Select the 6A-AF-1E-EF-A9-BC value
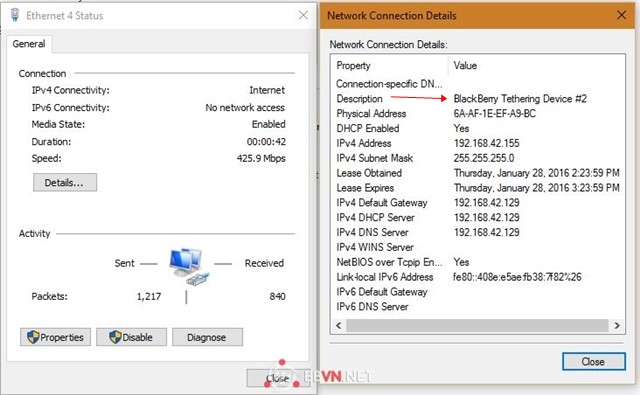The height and width of the screenshot is (395, 640). pyautogui.click(x=495, y=113)
